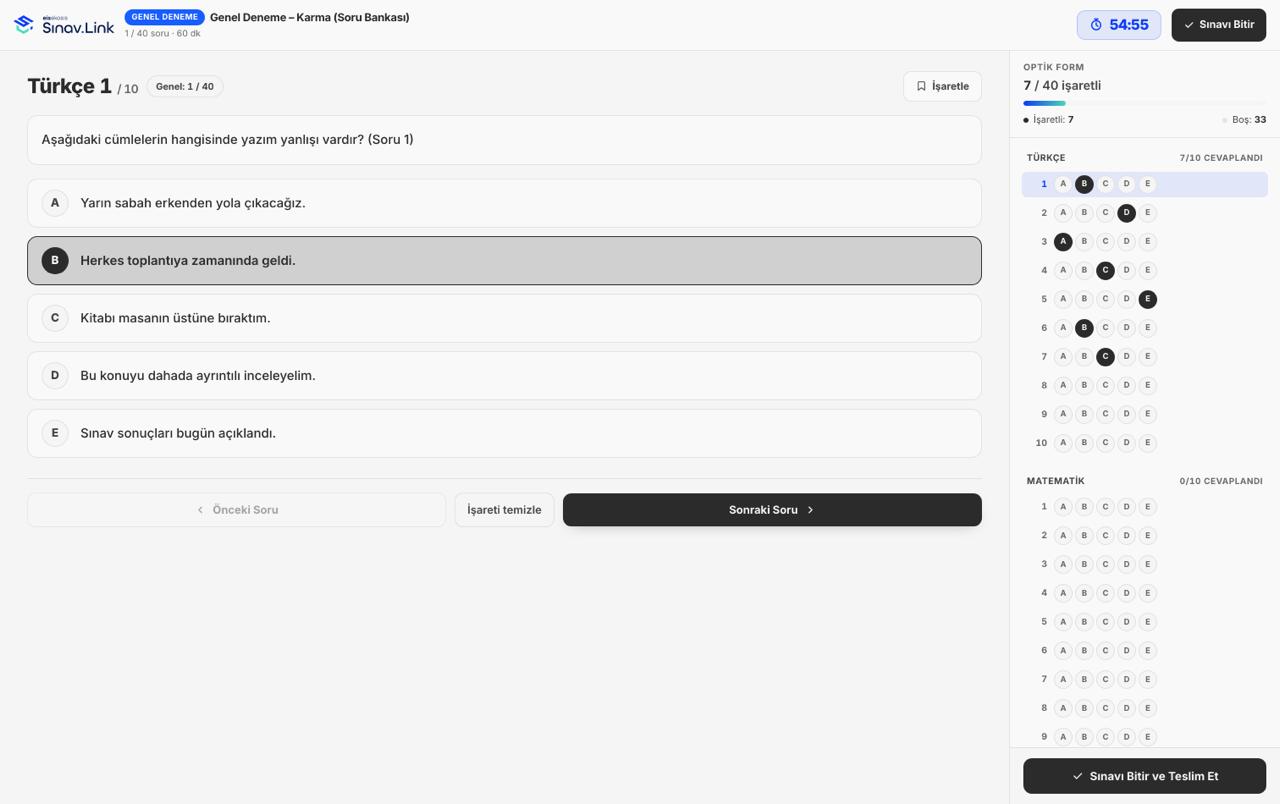Click the Sınav.Link logo
The height and width of the screenshot is (804, 1280).
64,25
